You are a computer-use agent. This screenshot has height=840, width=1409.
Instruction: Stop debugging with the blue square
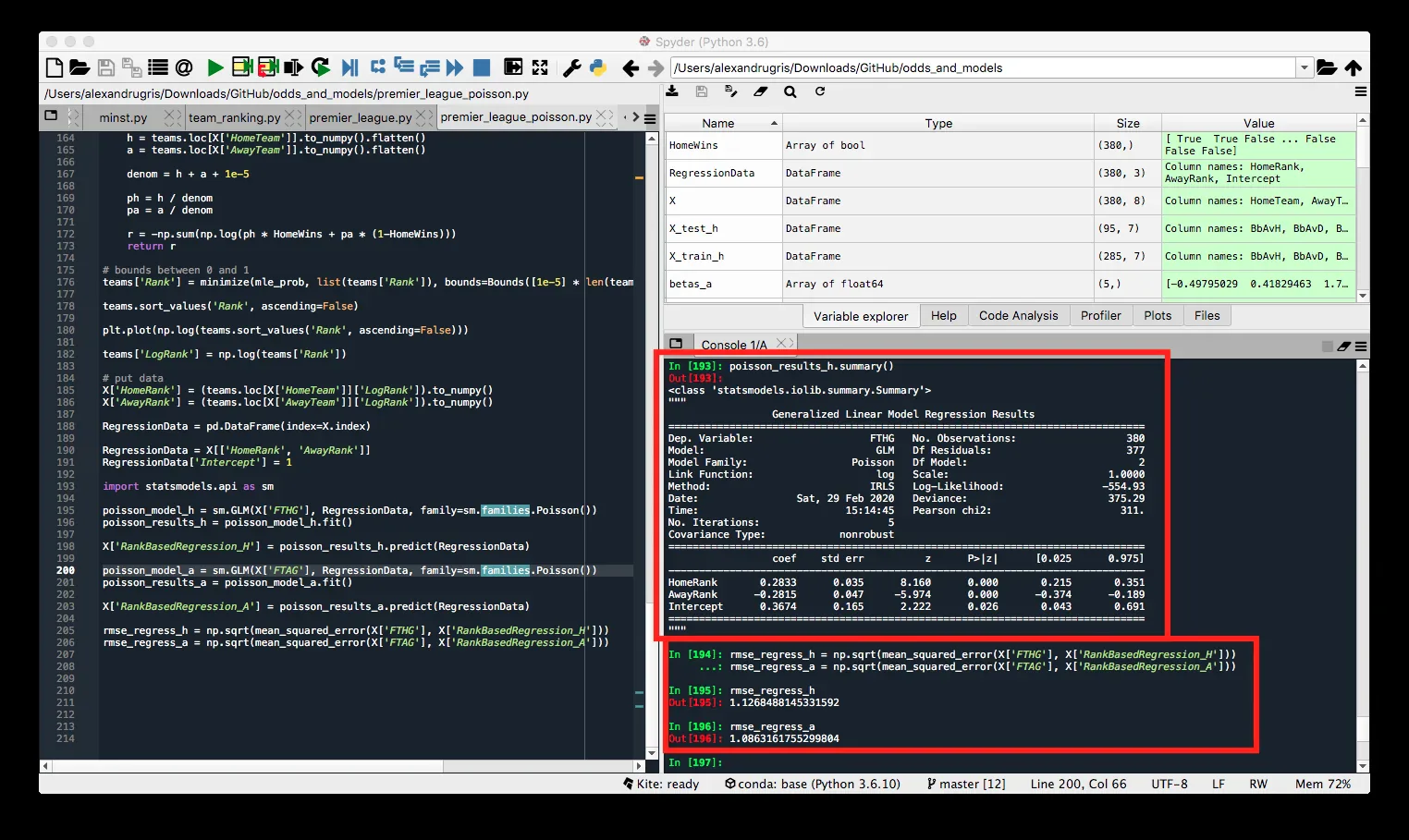point(482,67)
